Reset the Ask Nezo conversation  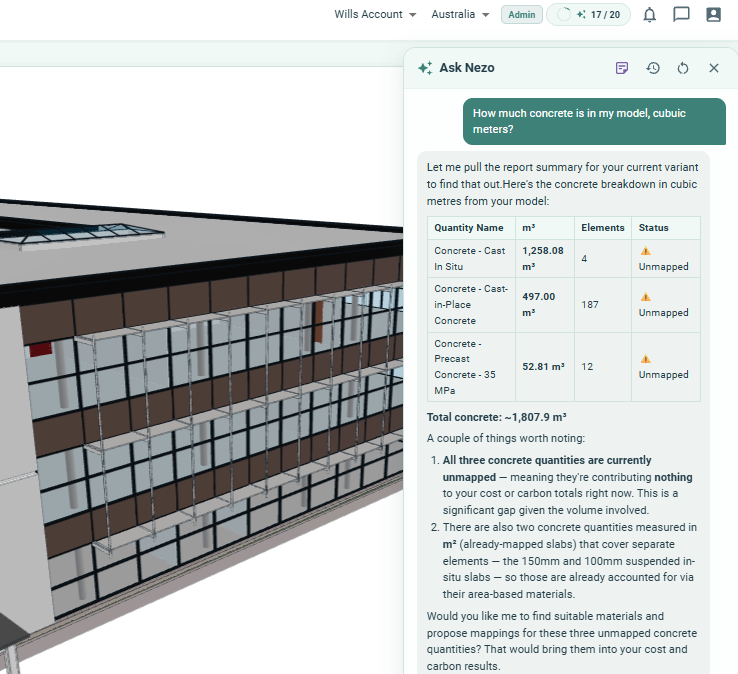[683, 68]
